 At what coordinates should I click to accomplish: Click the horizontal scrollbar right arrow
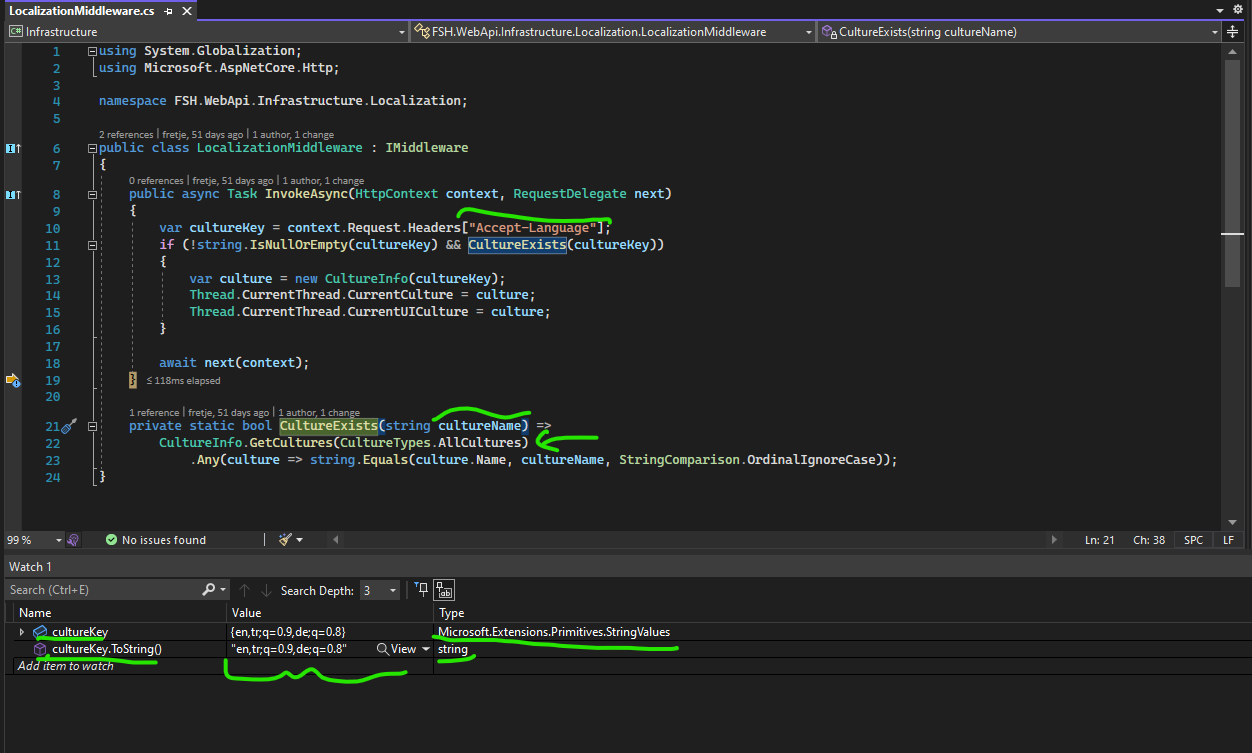click(x=1054, y=540)
